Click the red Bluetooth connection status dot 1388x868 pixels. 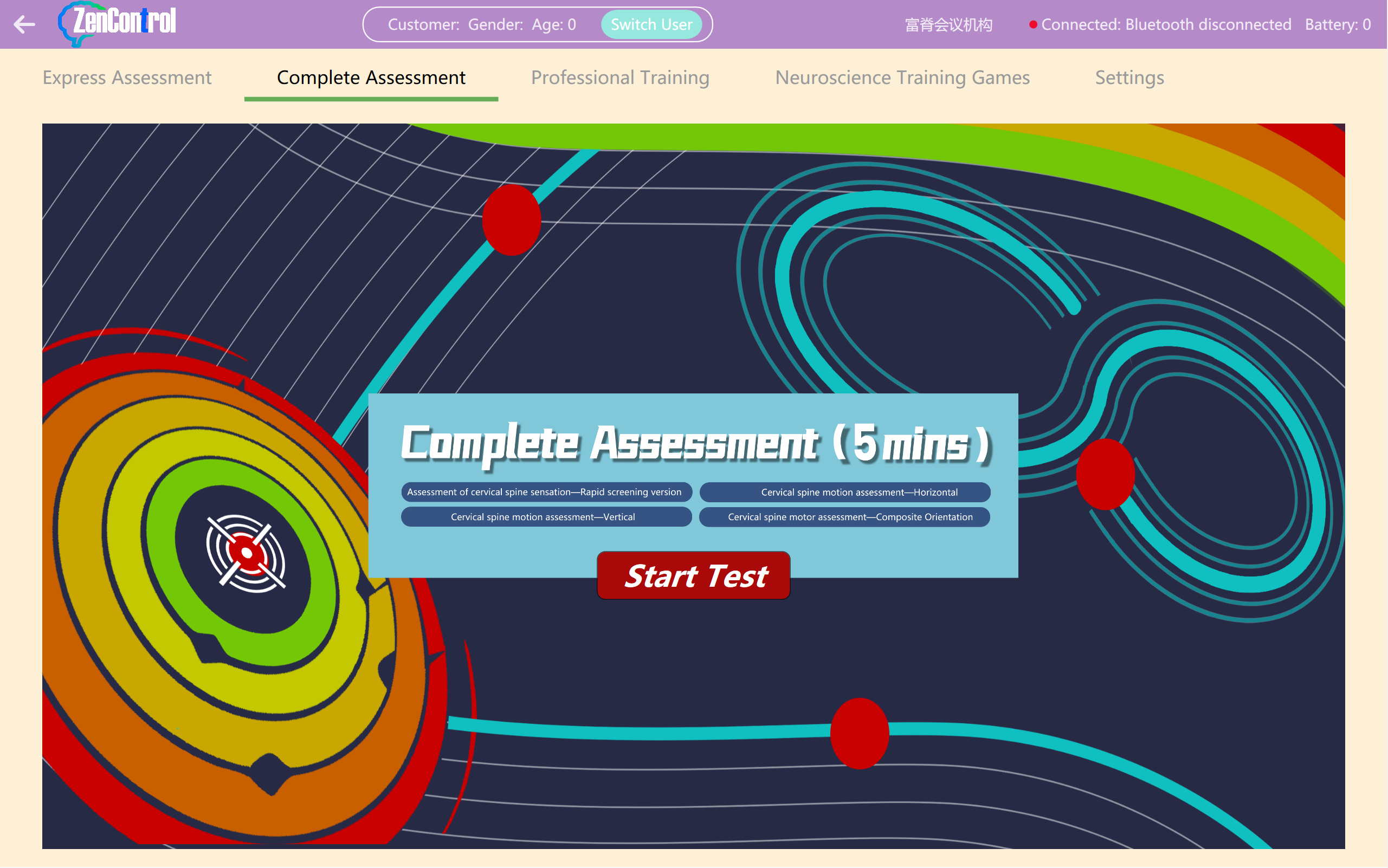tap(1032, 25)
